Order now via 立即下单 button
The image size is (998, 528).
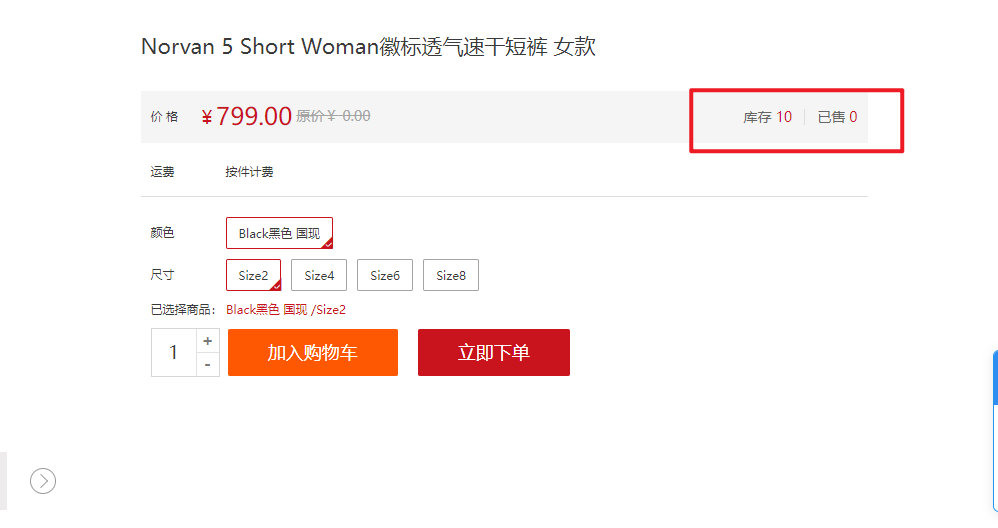[x=494, y=352]
